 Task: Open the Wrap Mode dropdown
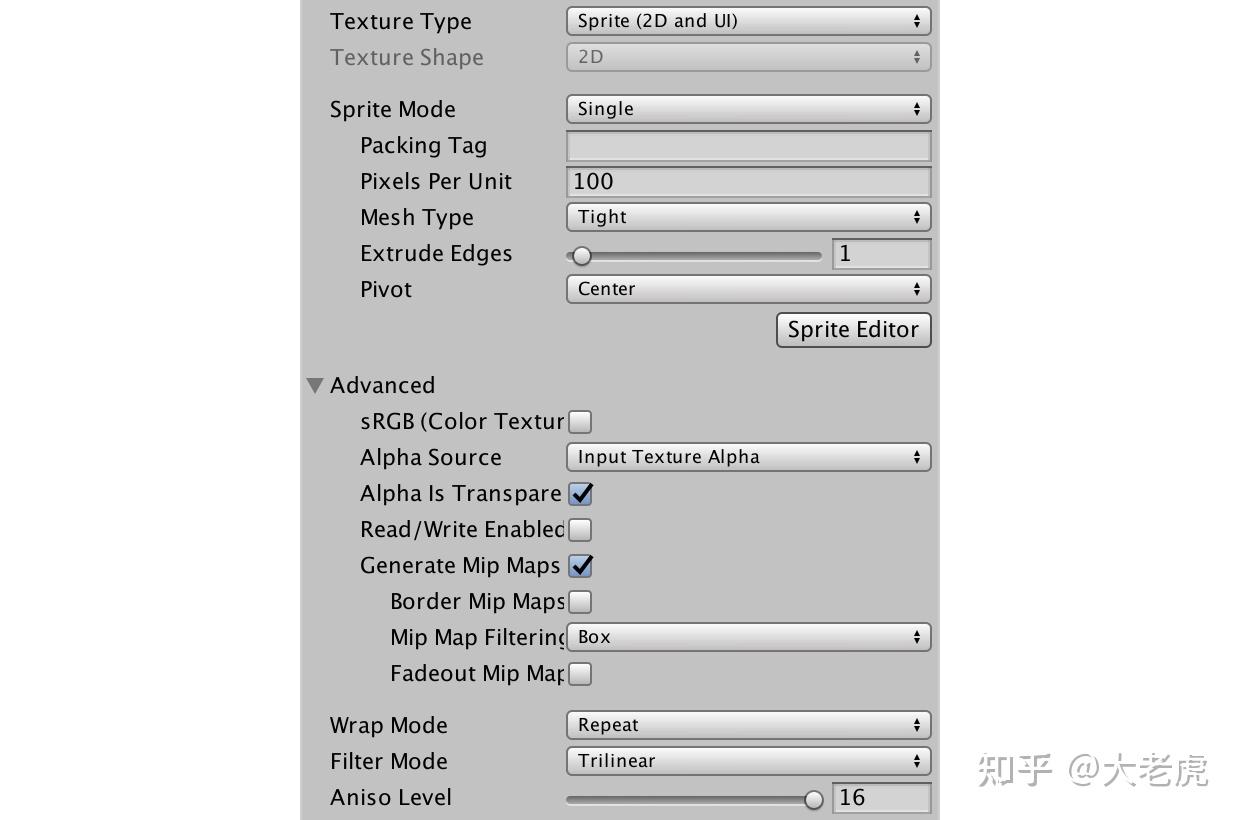(x=748, y=725)
